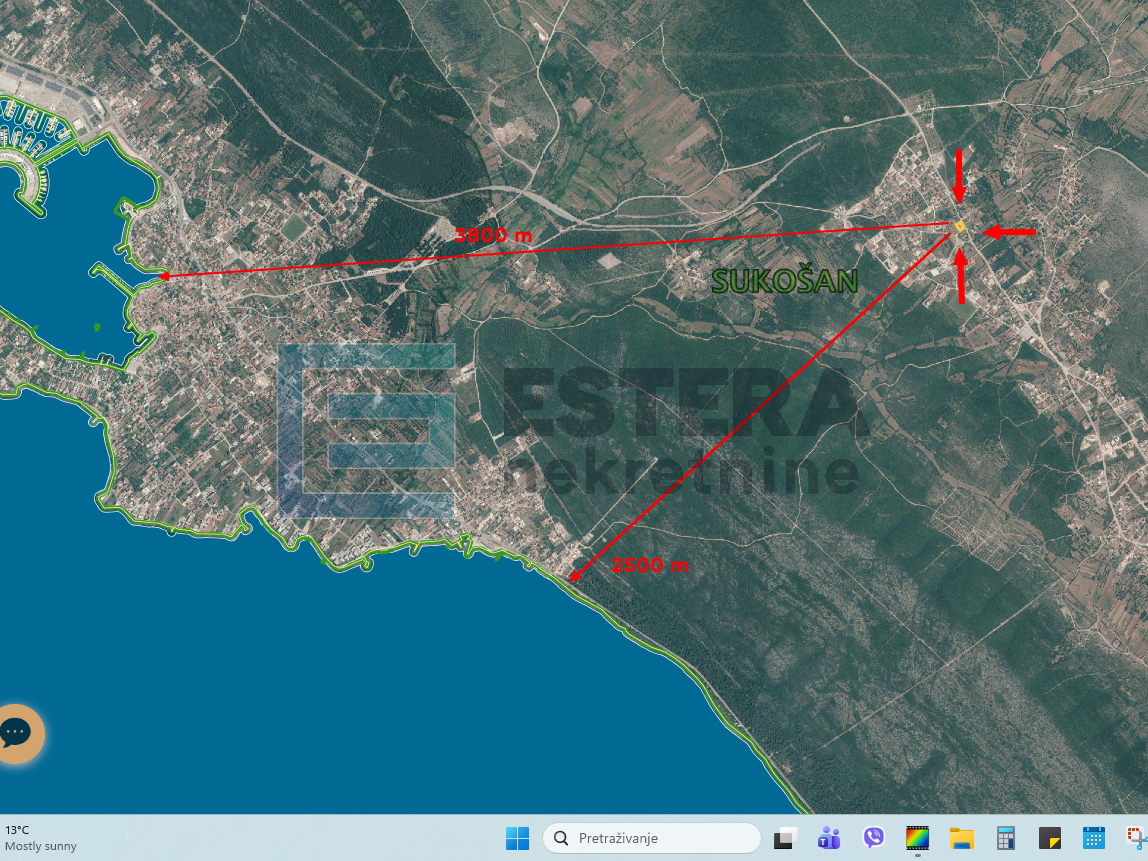Open File Explorer from the taskbar
1148x861 pixels.
click(961, 838)
